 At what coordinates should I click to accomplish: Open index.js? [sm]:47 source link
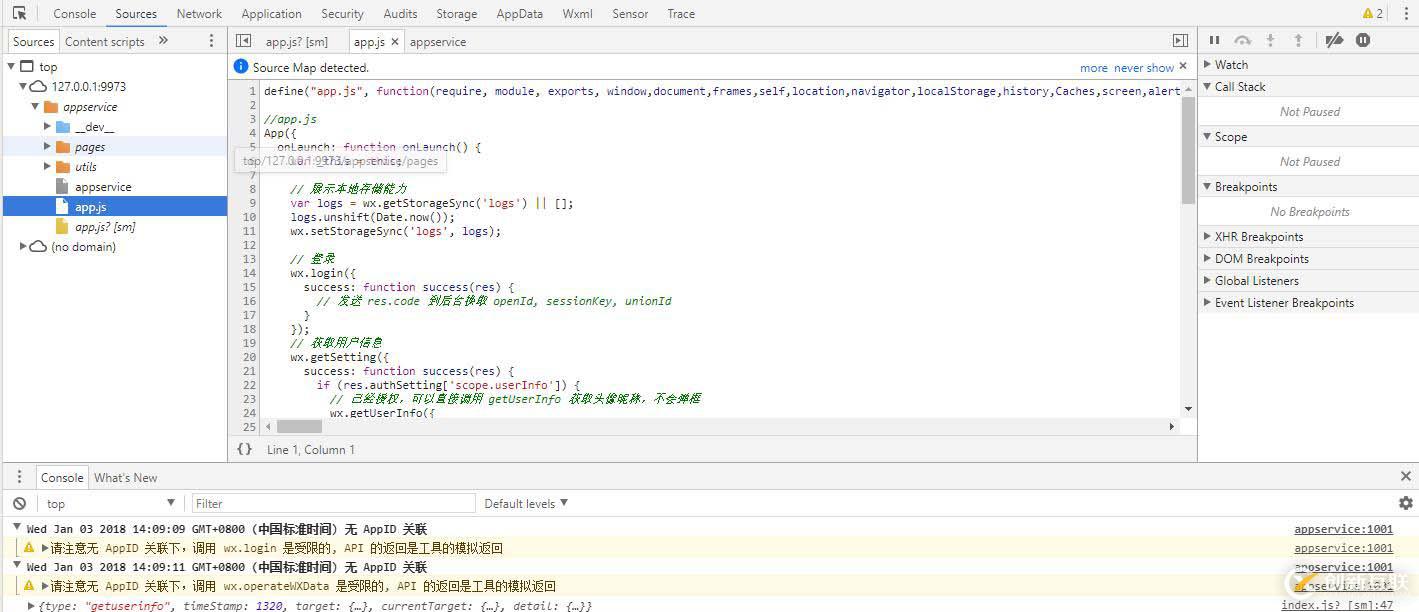pyautogui.click(x=1337, y=606)
